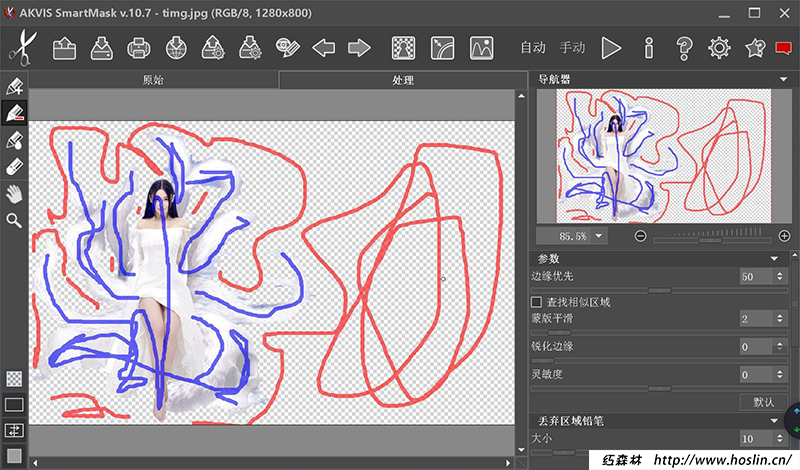Viewport: 800px width, 470px height.
Task: Enable 查找相似区域 checkbox
Action: (x=536, y=302)
